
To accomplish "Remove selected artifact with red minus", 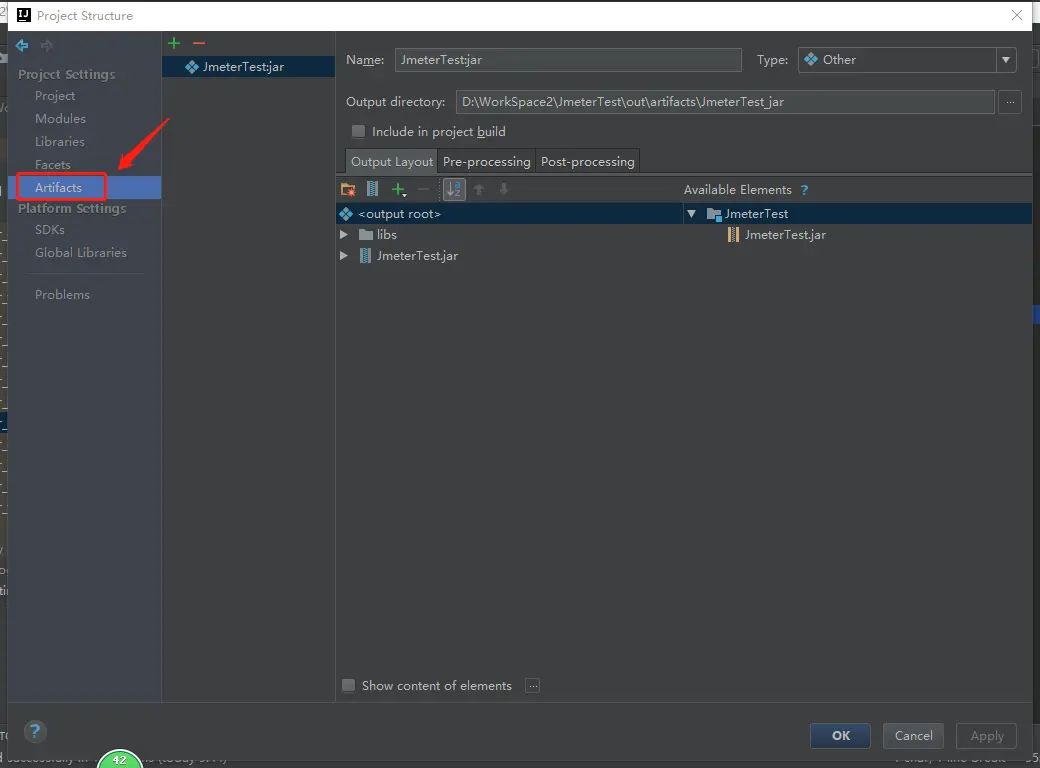I will 199,43.
